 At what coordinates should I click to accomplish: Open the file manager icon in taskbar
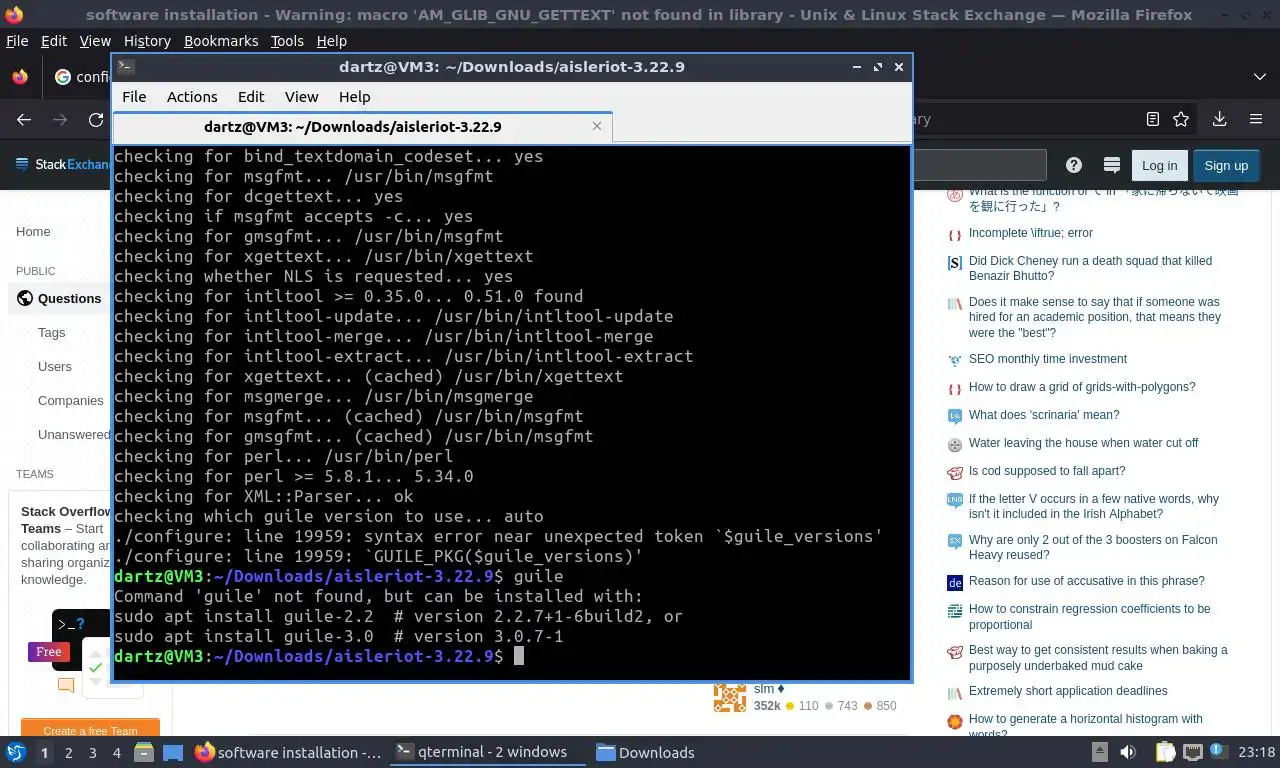(144, 752)
